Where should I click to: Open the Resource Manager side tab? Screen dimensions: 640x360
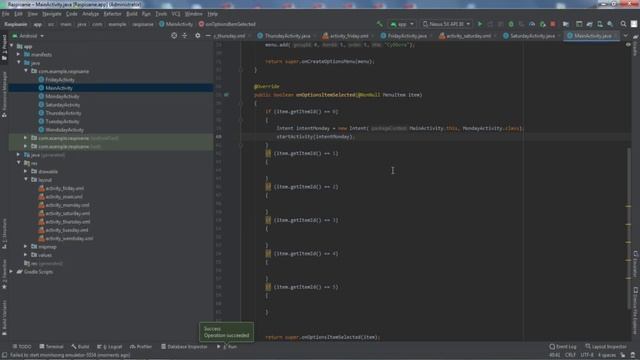[4, 95]
